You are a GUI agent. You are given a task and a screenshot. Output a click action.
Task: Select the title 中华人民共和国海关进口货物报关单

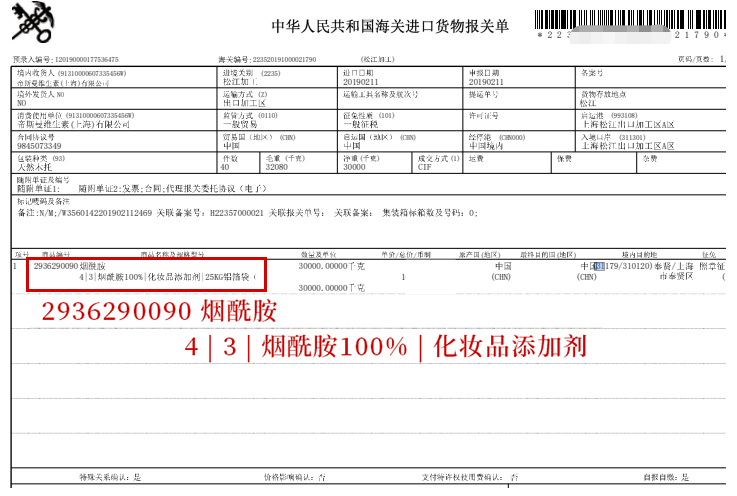coord(390,26)
